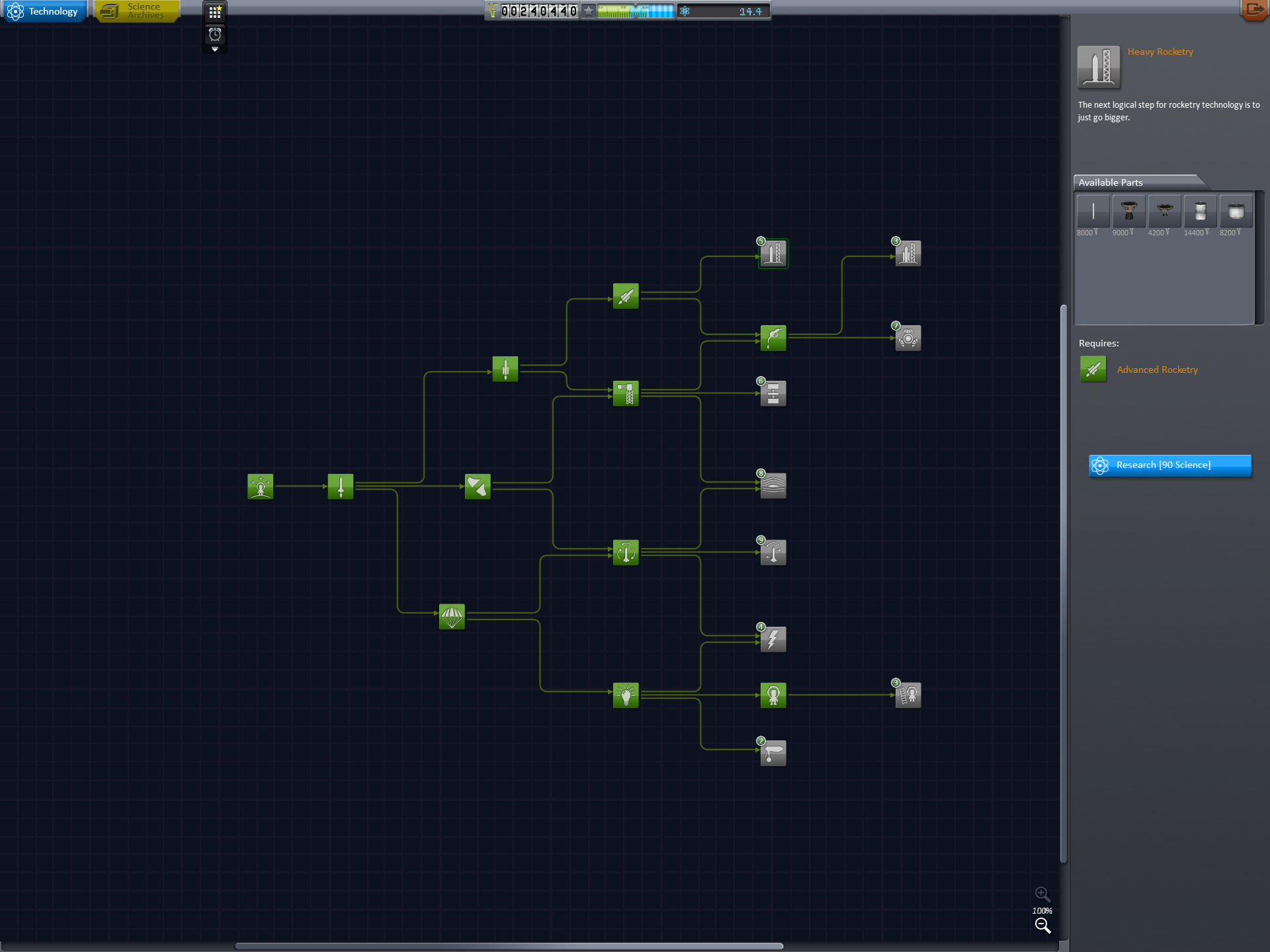Select the grey astronaut-with-ladder node badge 3
This screenshot has width=1270, height=952.
(x=908, y=695)
